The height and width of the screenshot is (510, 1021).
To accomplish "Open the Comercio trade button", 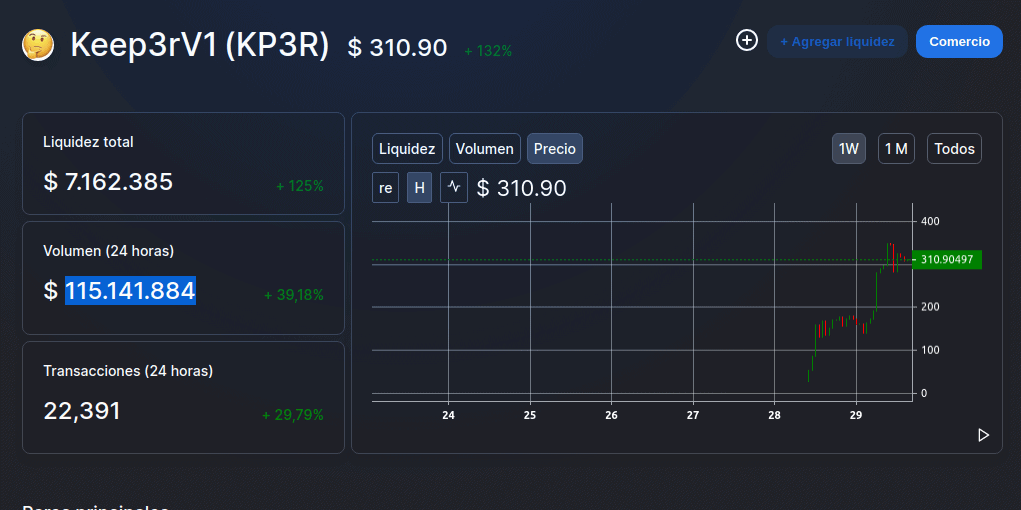I will (959, 42).
